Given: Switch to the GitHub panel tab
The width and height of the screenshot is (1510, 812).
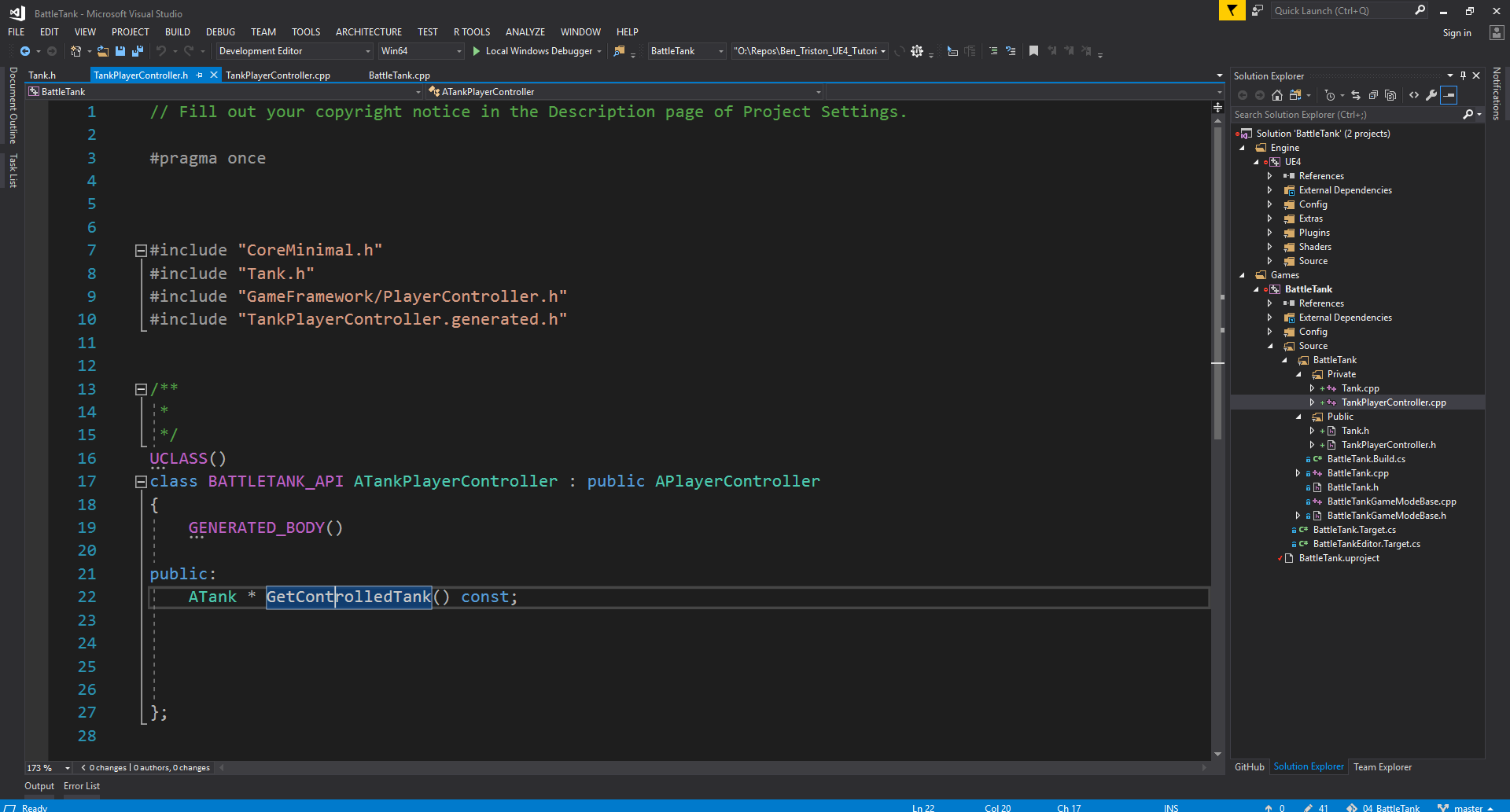Looking at the screenshot, I should coord(1250,767).
